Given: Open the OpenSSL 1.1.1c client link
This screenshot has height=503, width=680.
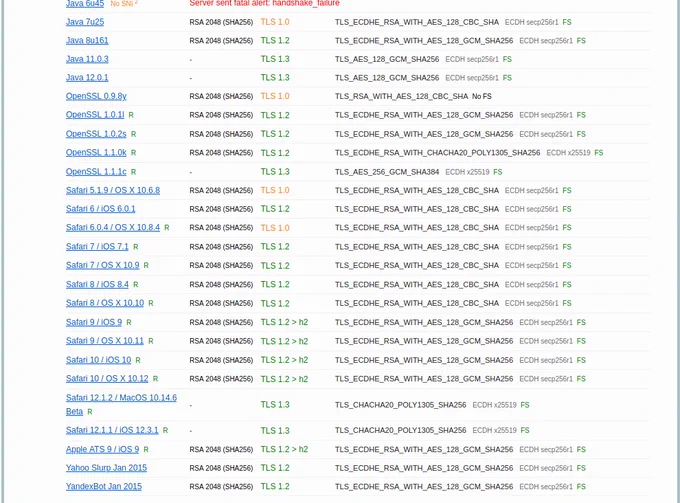Looking at the screenshot, I should point(96,172).
